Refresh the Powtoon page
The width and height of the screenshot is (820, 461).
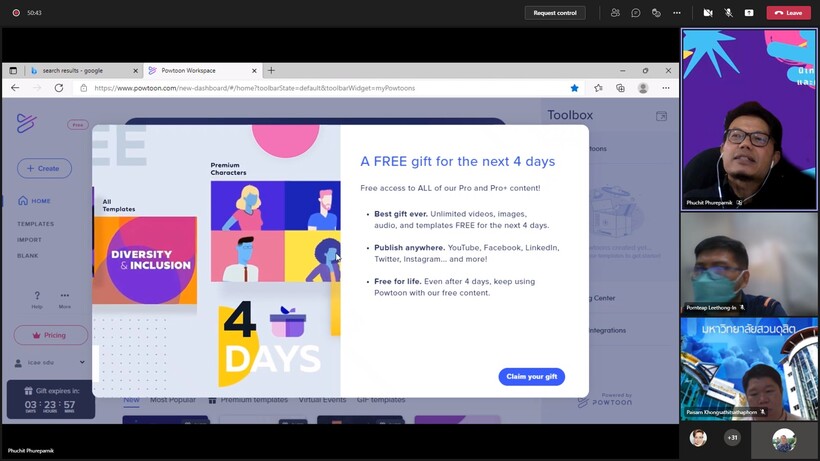[x=59, y=88]
